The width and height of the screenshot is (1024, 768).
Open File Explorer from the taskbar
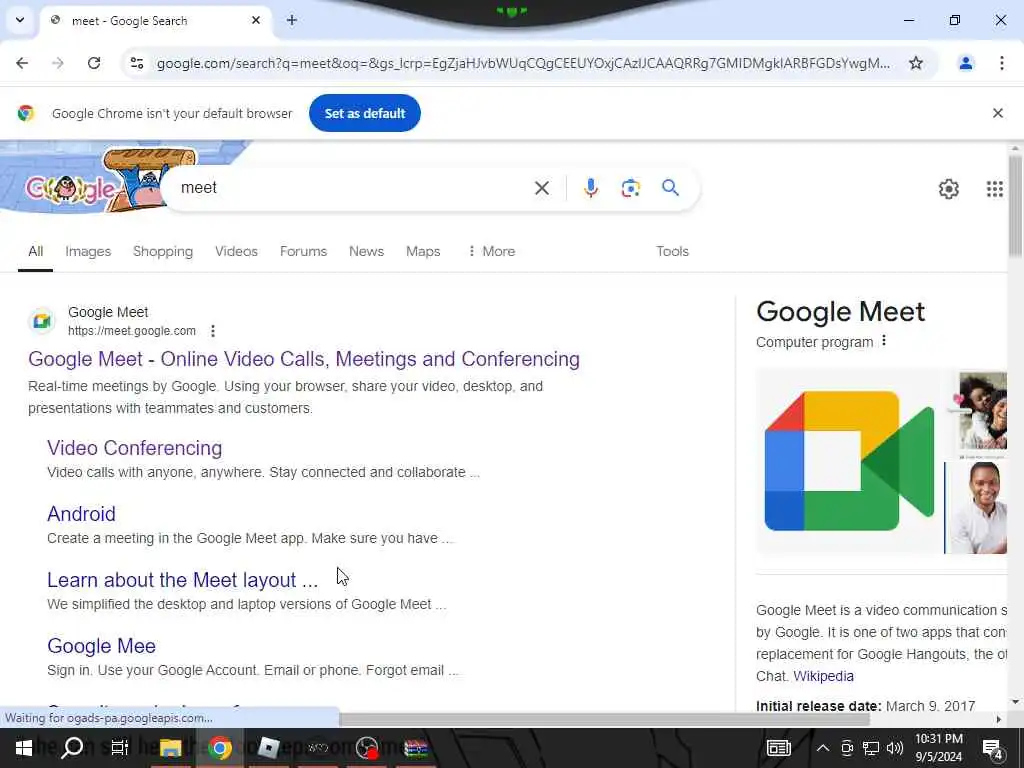170,748
